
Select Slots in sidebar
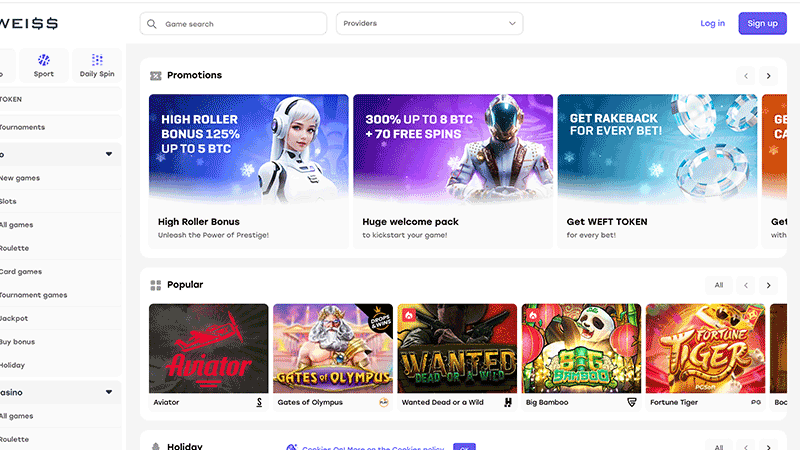coord(61,202)
